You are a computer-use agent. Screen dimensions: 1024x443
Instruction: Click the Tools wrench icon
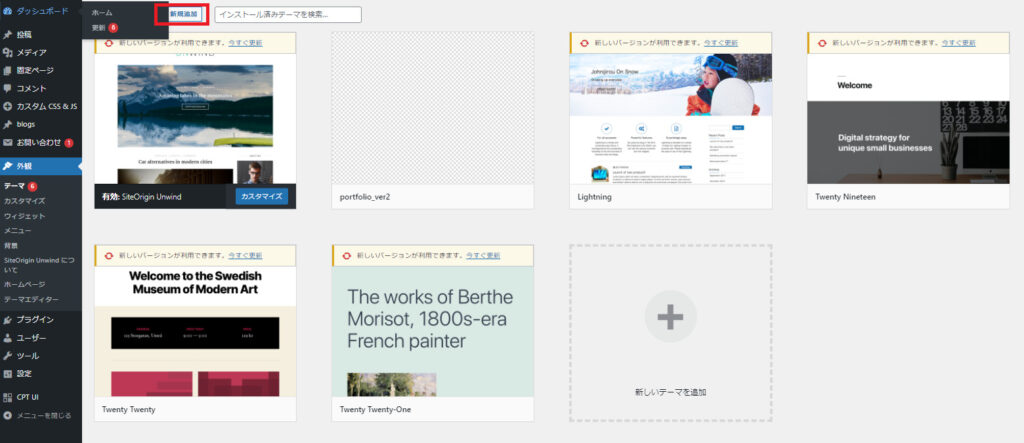click(8, 356)
